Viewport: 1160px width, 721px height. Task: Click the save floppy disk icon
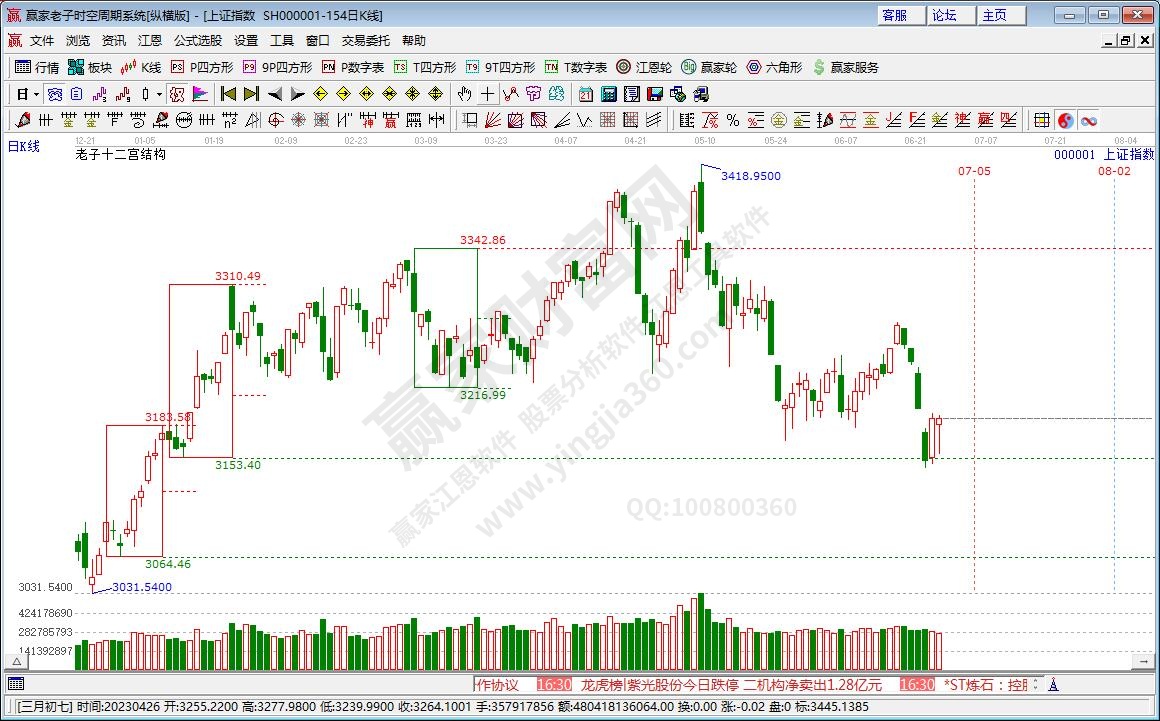click(x=654, y=94)
